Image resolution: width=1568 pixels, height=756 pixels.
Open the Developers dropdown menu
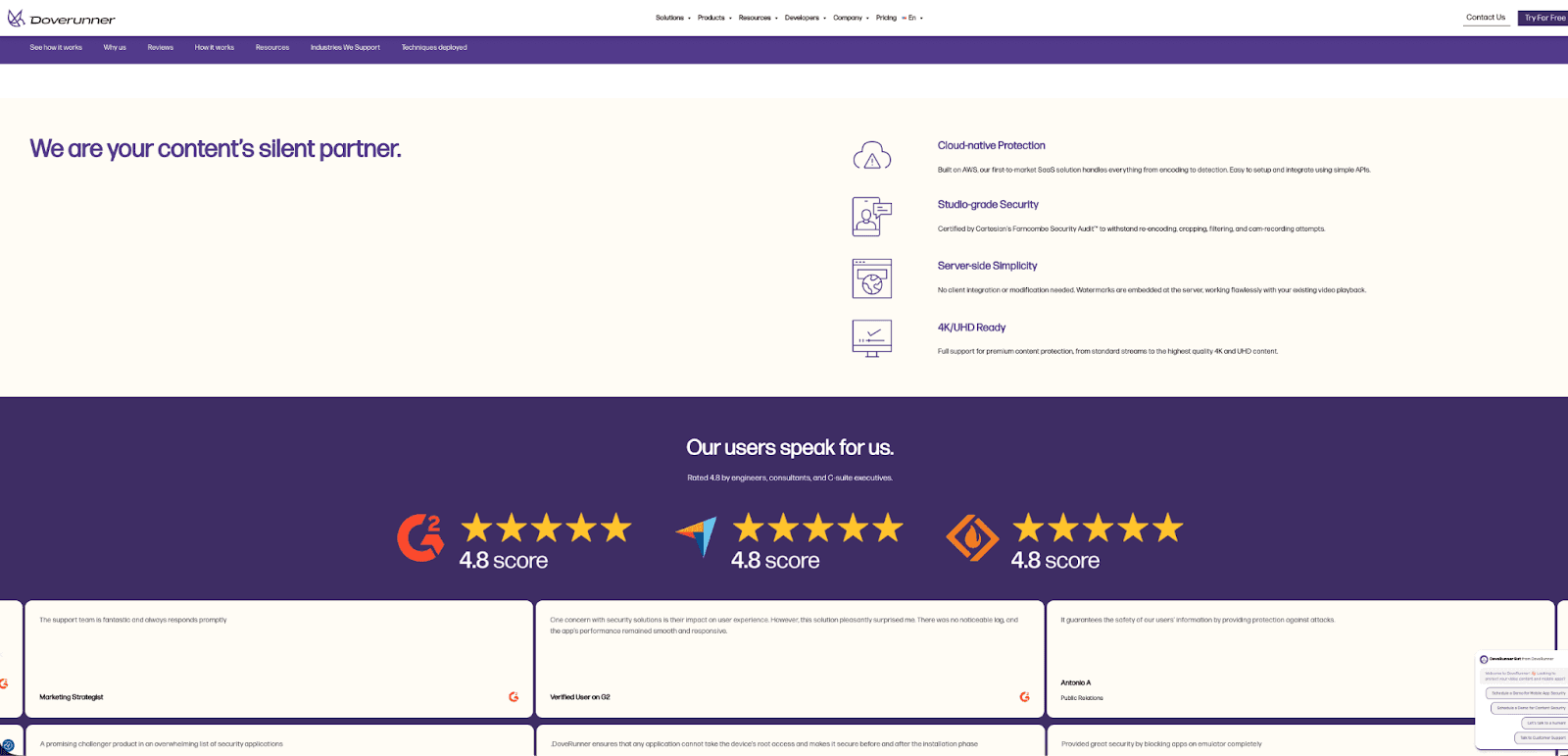tap(805, 18)
